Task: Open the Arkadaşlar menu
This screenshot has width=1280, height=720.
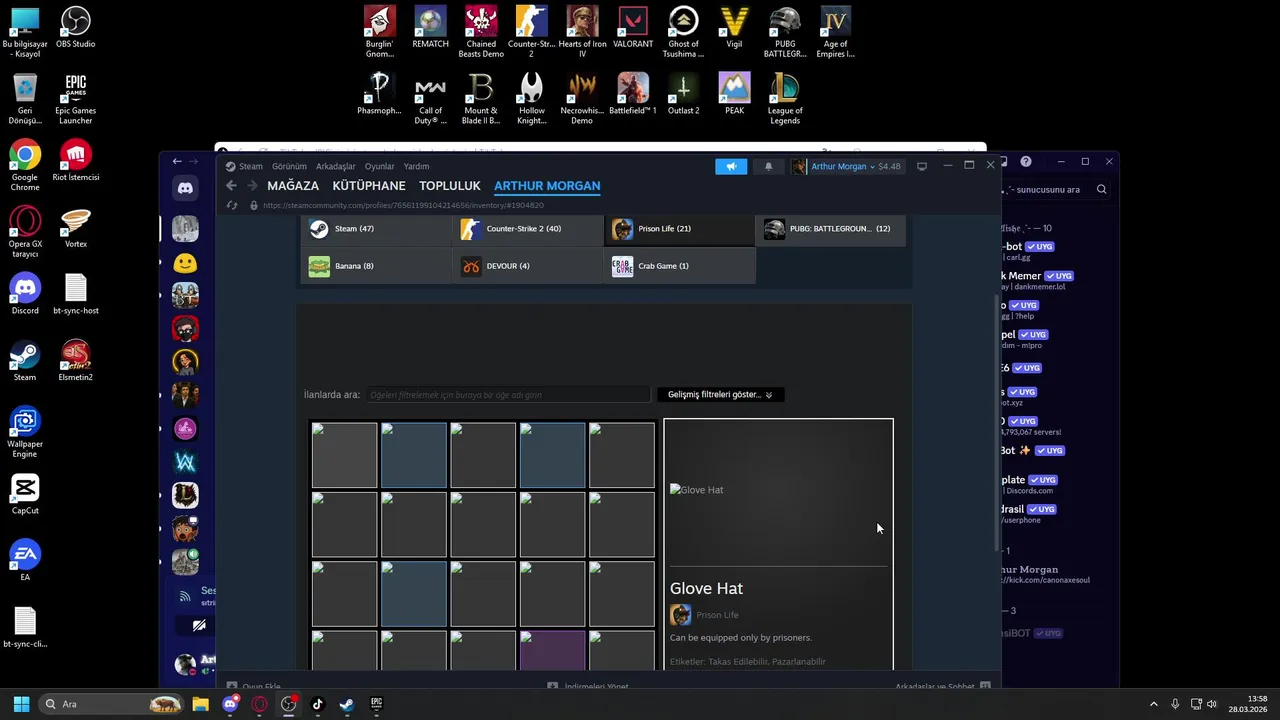Action: point(336,166)
